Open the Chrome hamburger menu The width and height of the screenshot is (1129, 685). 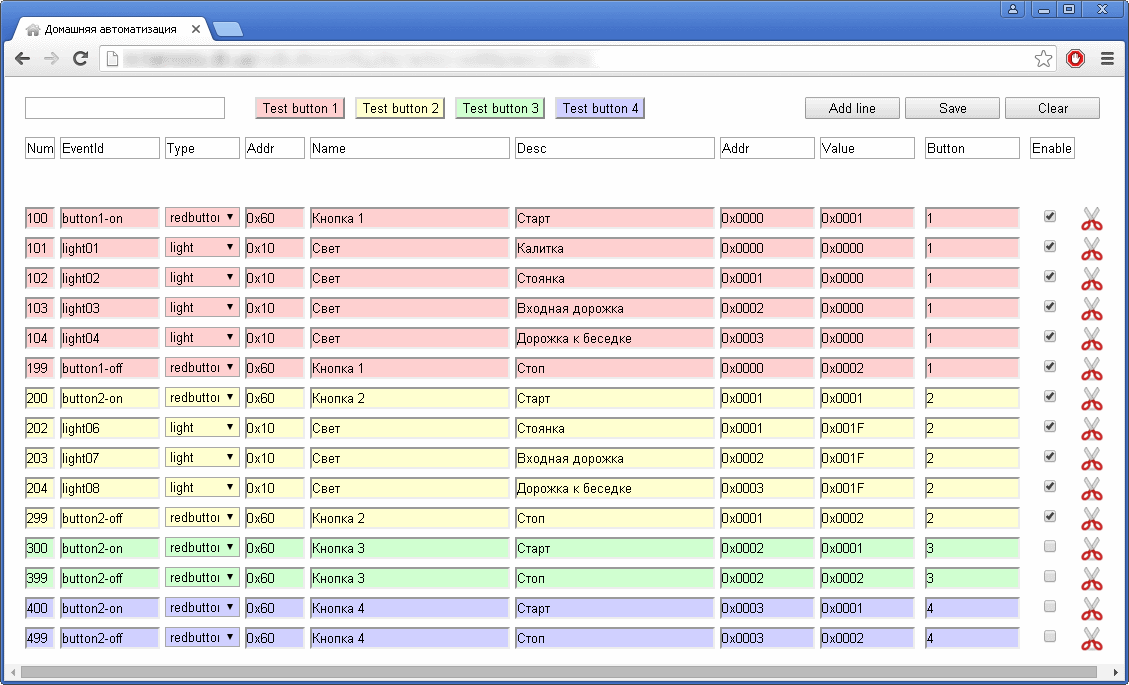click(x=1107, y=58)
